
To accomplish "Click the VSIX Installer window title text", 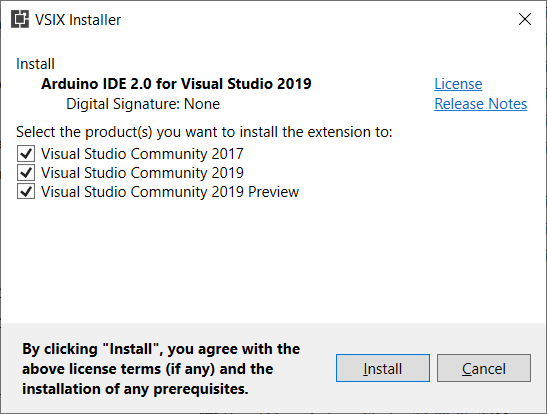I will pos(78,20).
